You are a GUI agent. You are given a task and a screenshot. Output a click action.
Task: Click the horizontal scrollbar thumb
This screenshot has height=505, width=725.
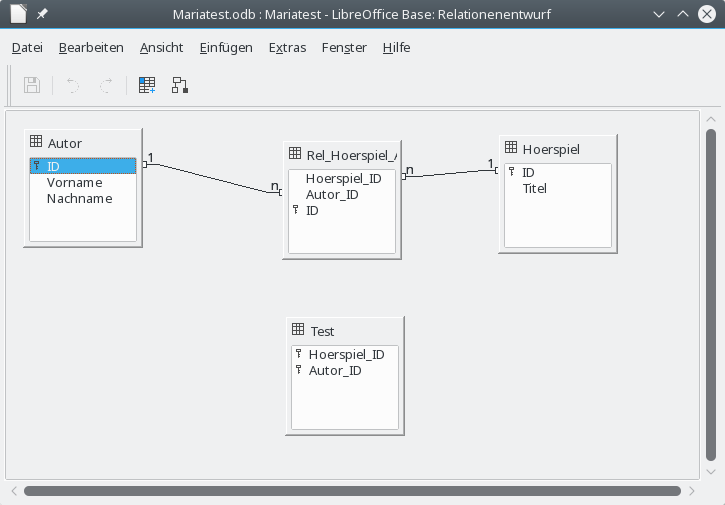pos(352,491)
